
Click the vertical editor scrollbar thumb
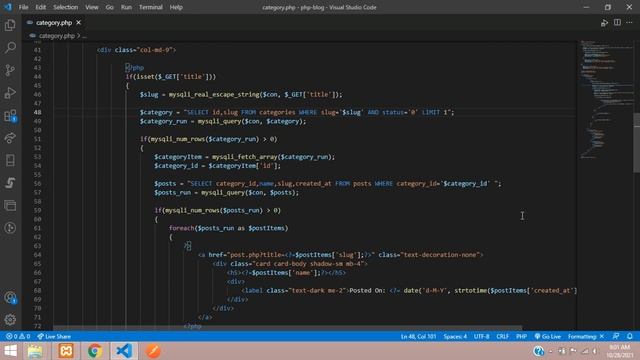click(x=636, y=143)
